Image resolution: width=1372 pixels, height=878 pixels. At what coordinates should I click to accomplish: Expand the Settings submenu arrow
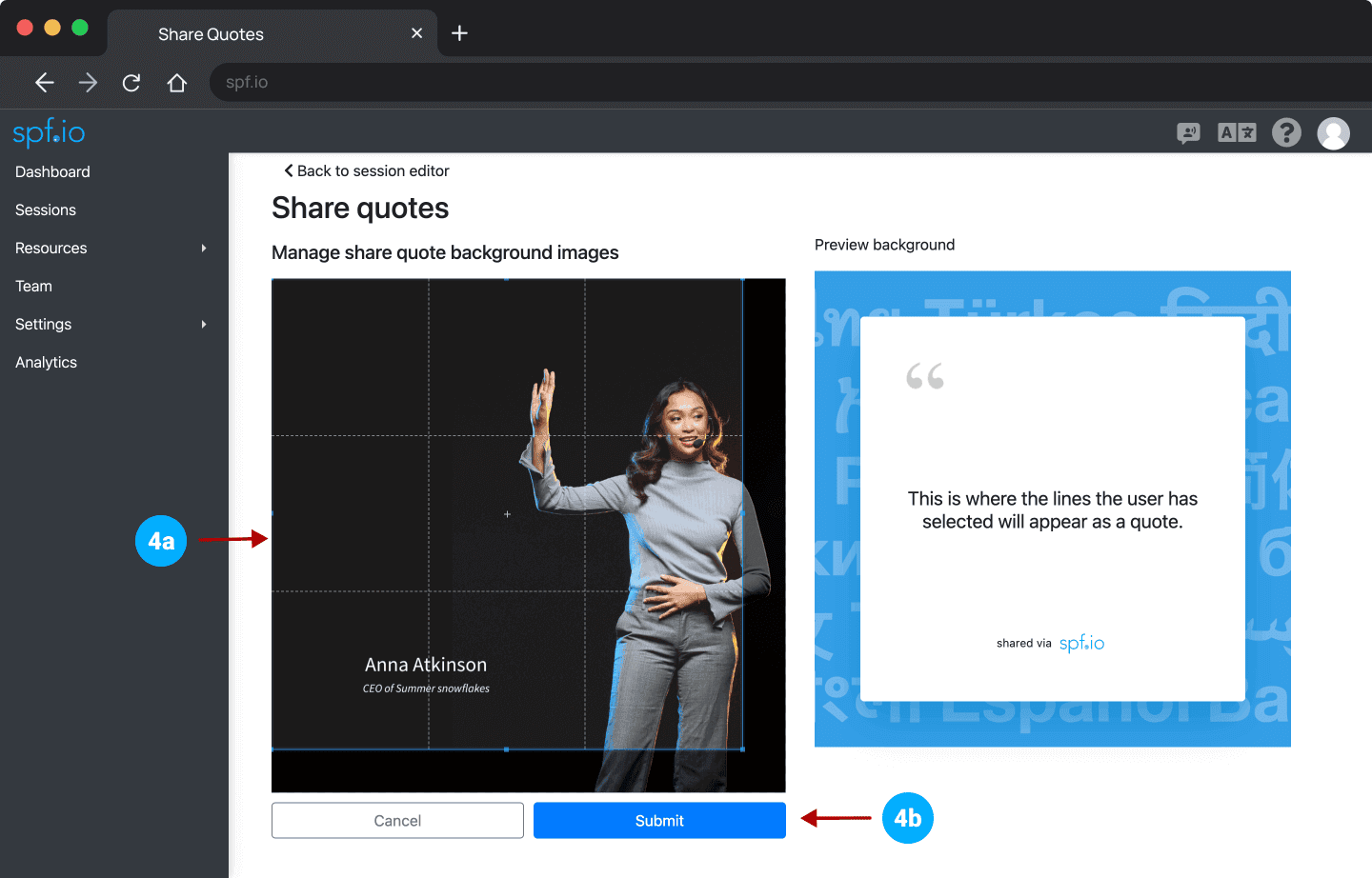(x=204, y=325)
